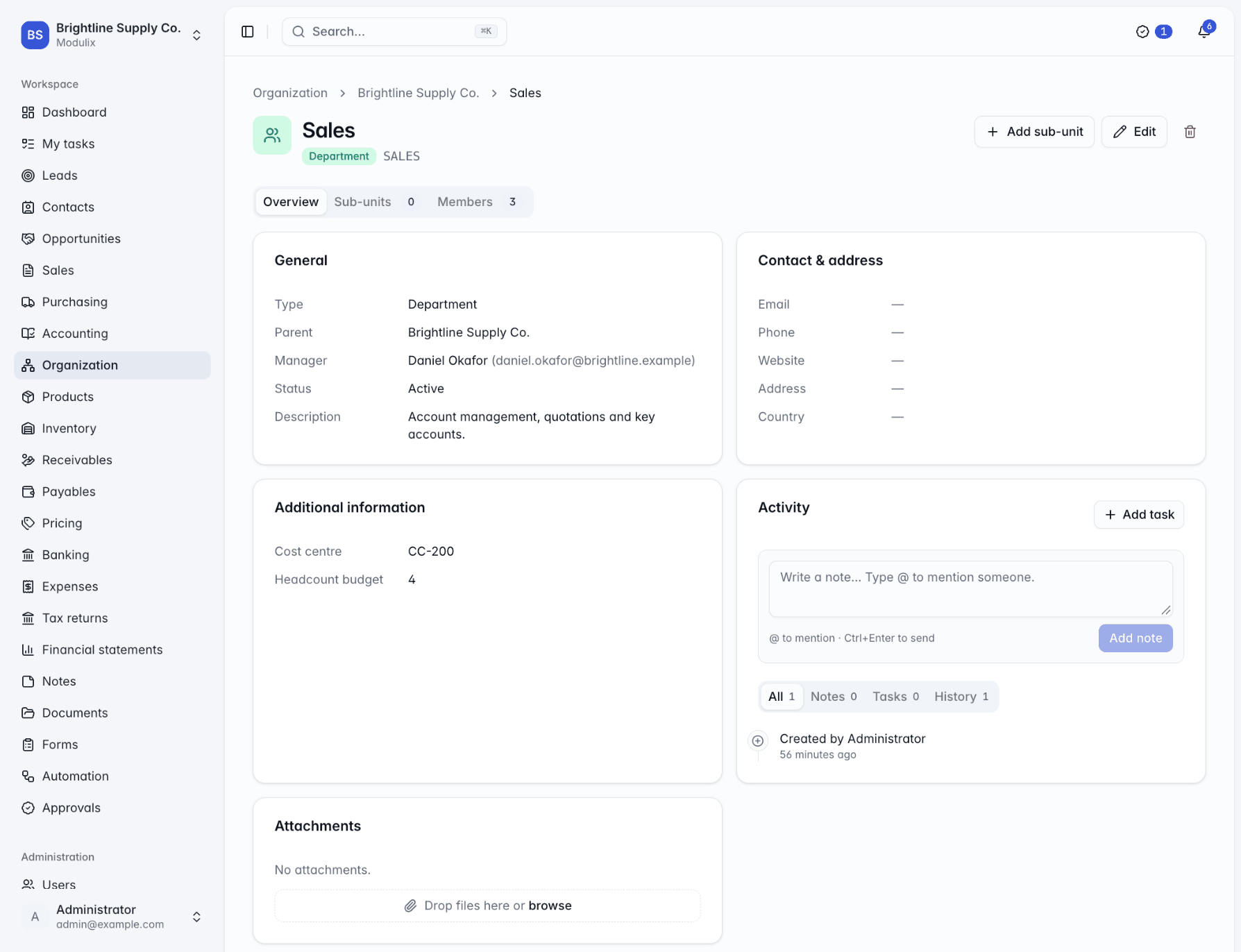The height and width of the screenshot is (952, 1241).
Task: Go to My tasks
Action: click(112, 144)
